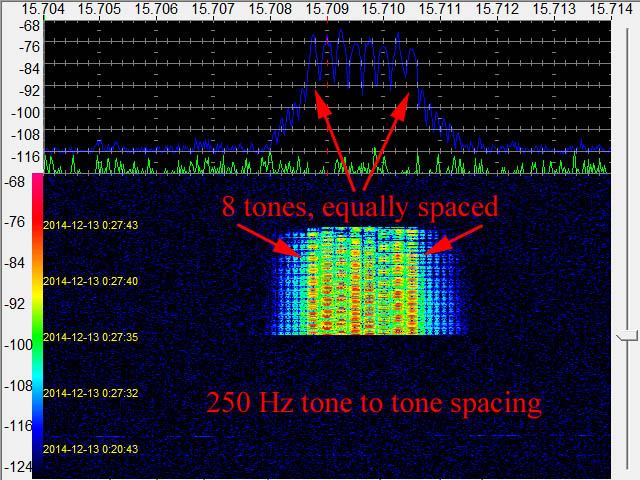640x480 pixels.
Task: Click the 2014-12-13 0:27:35 waterfall timestamp
Action: point(91,337)
